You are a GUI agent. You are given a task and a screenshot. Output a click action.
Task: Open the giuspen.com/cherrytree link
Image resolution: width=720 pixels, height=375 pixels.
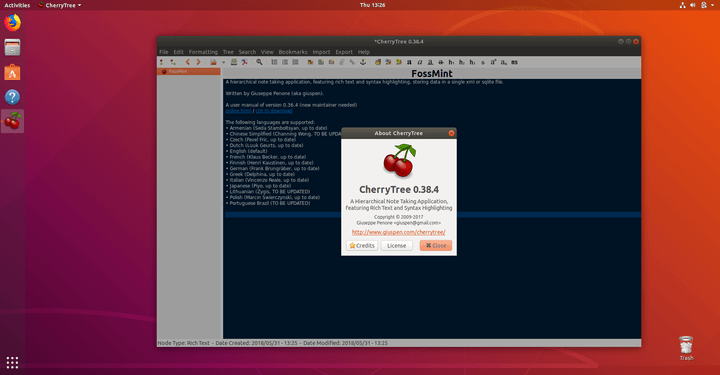399,232
